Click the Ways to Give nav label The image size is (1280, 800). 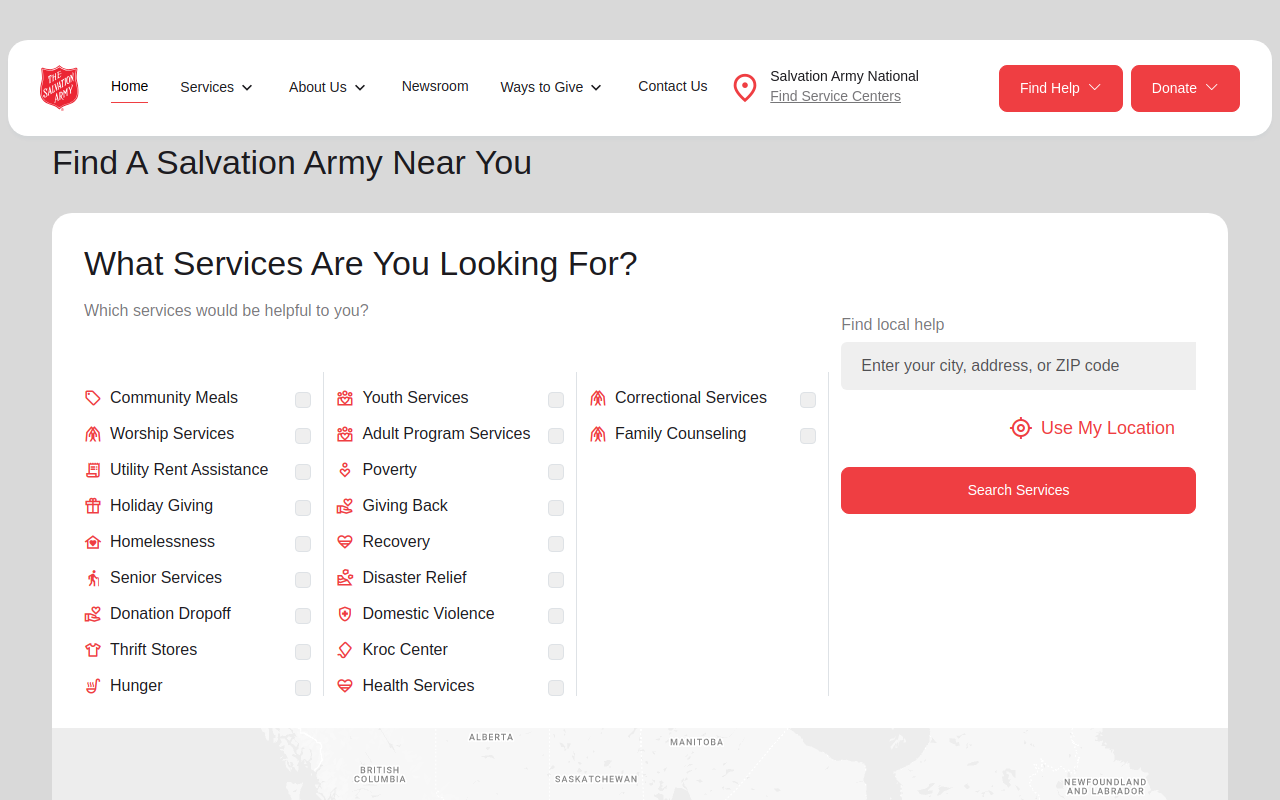click(x=542, y=88)
